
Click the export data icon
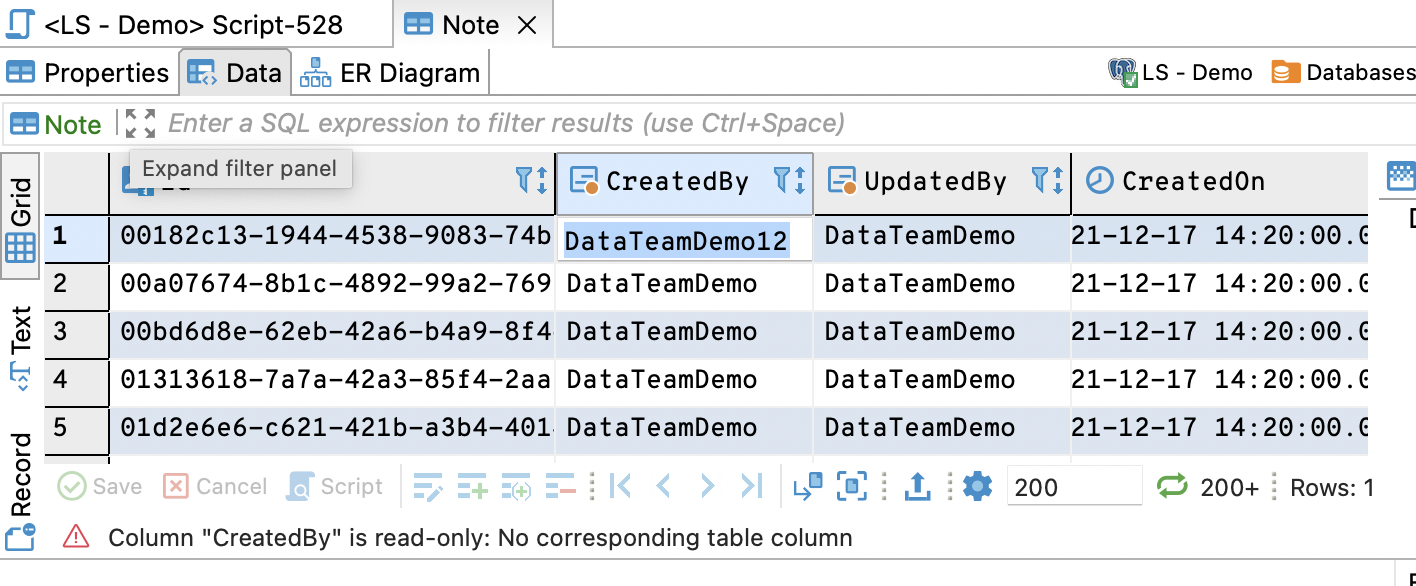click(917, 487)
